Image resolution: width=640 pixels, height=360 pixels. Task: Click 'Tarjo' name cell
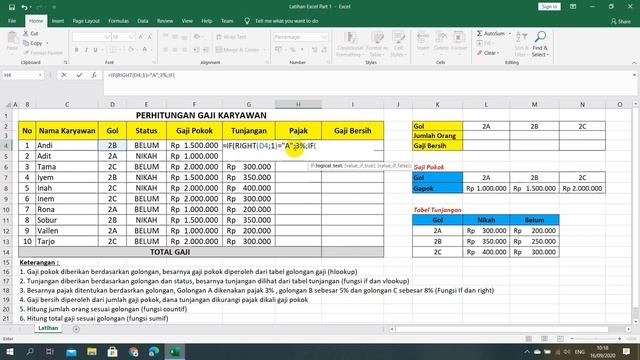click(x=67, y=241)
